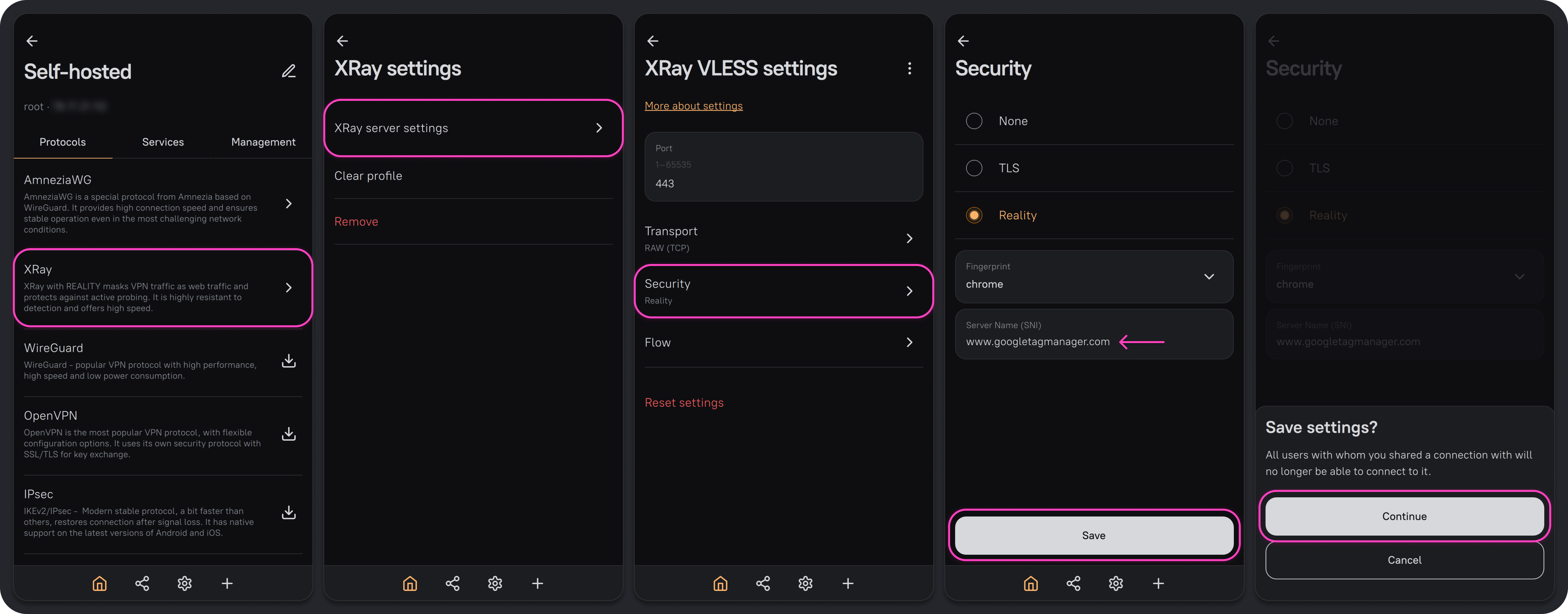Viewport: 1568px width, 614px height.
Task: Switch to Protocols tab
Action: tap(63, 142)
